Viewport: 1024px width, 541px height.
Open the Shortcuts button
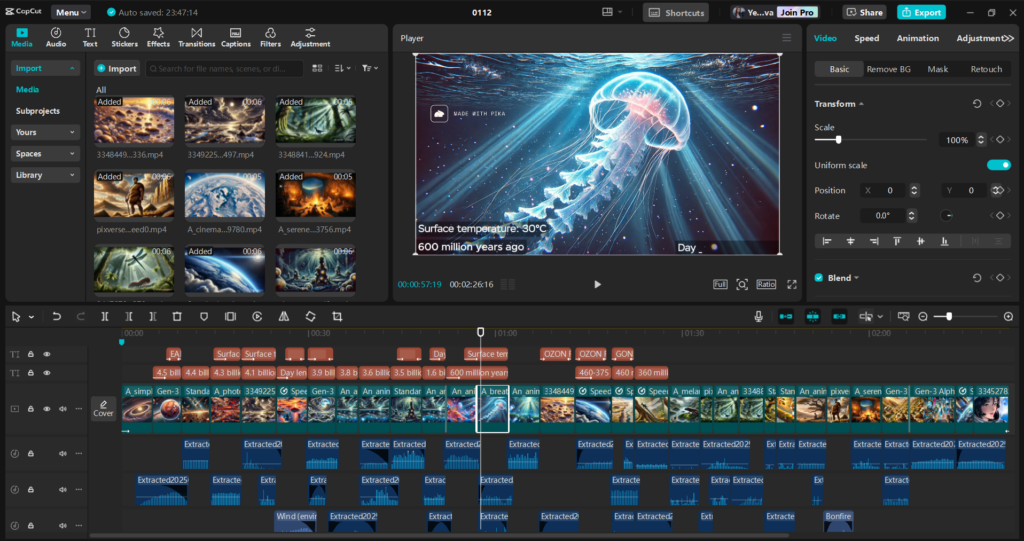coord(675,13)
